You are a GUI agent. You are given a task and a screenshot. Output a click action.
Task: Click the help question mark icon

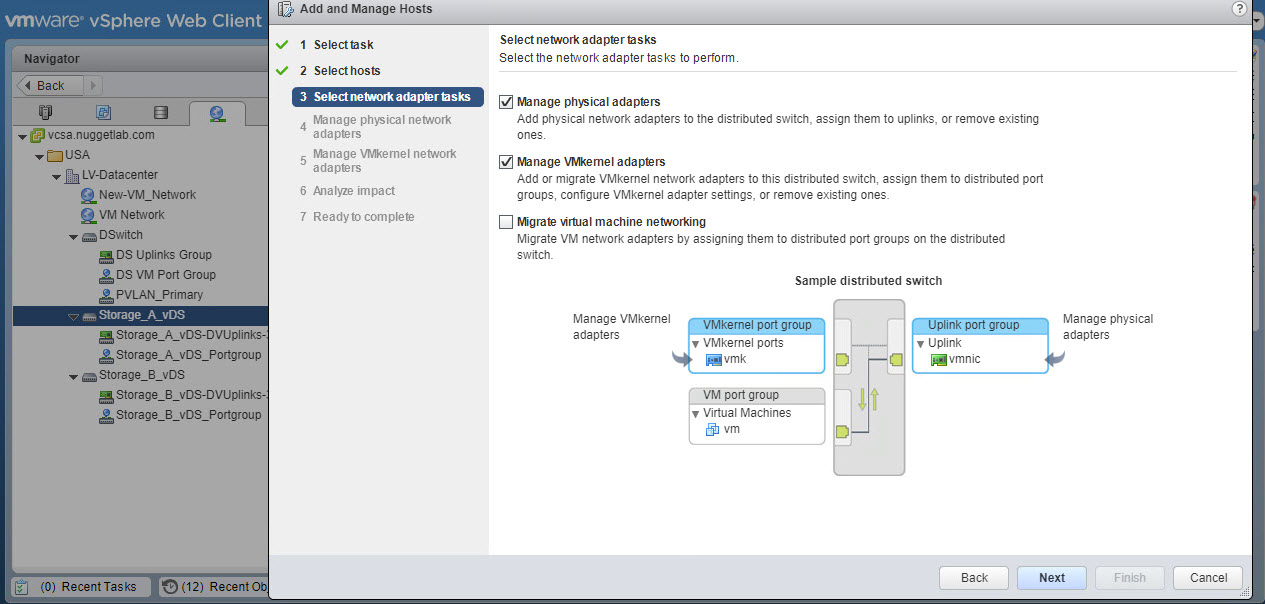pos(1240,8)
